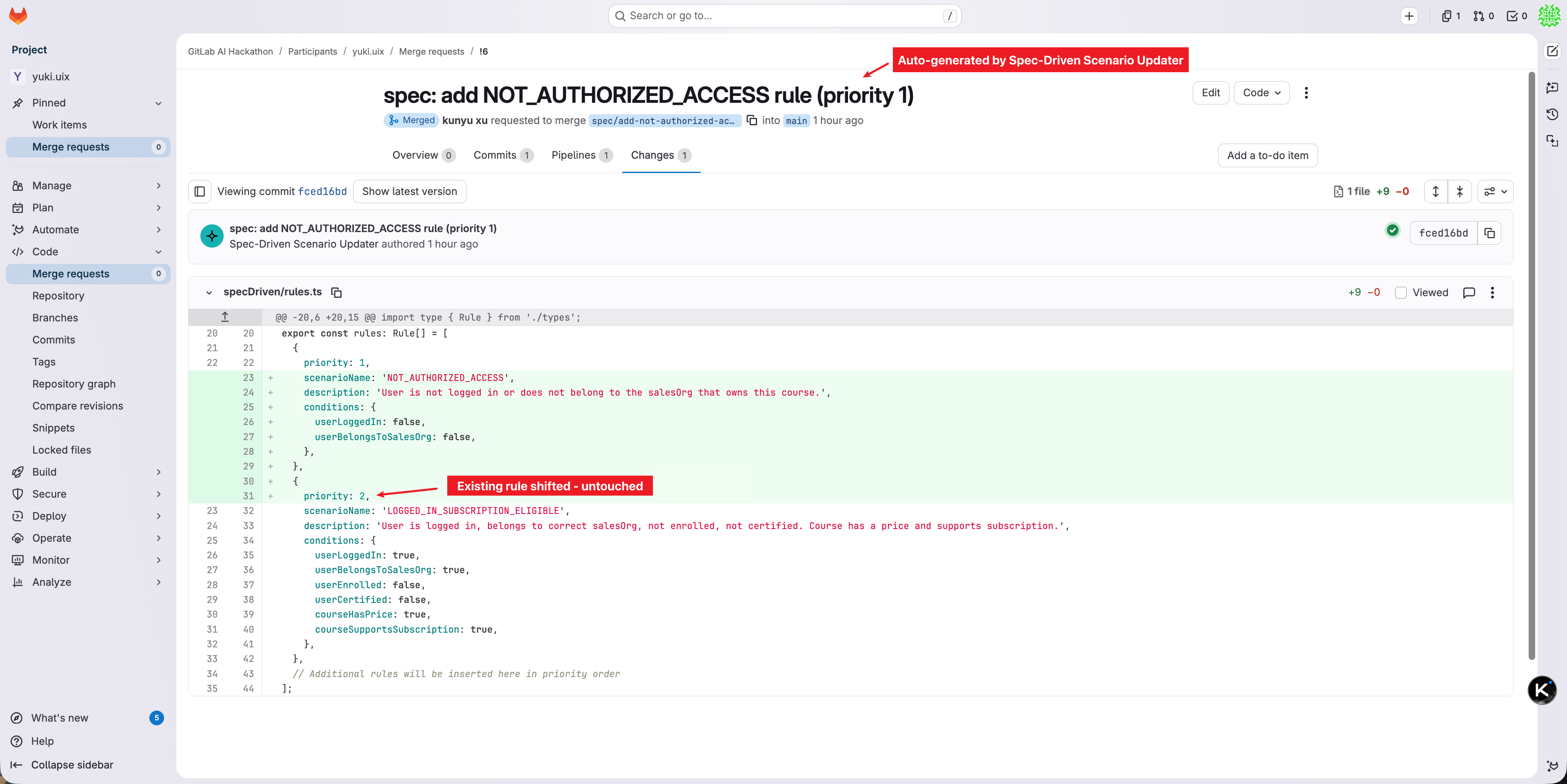The height and width of the screenshot is (784, 1567).
Task: Toggle the file browser sidebar icon
Action: pos(200,192)
